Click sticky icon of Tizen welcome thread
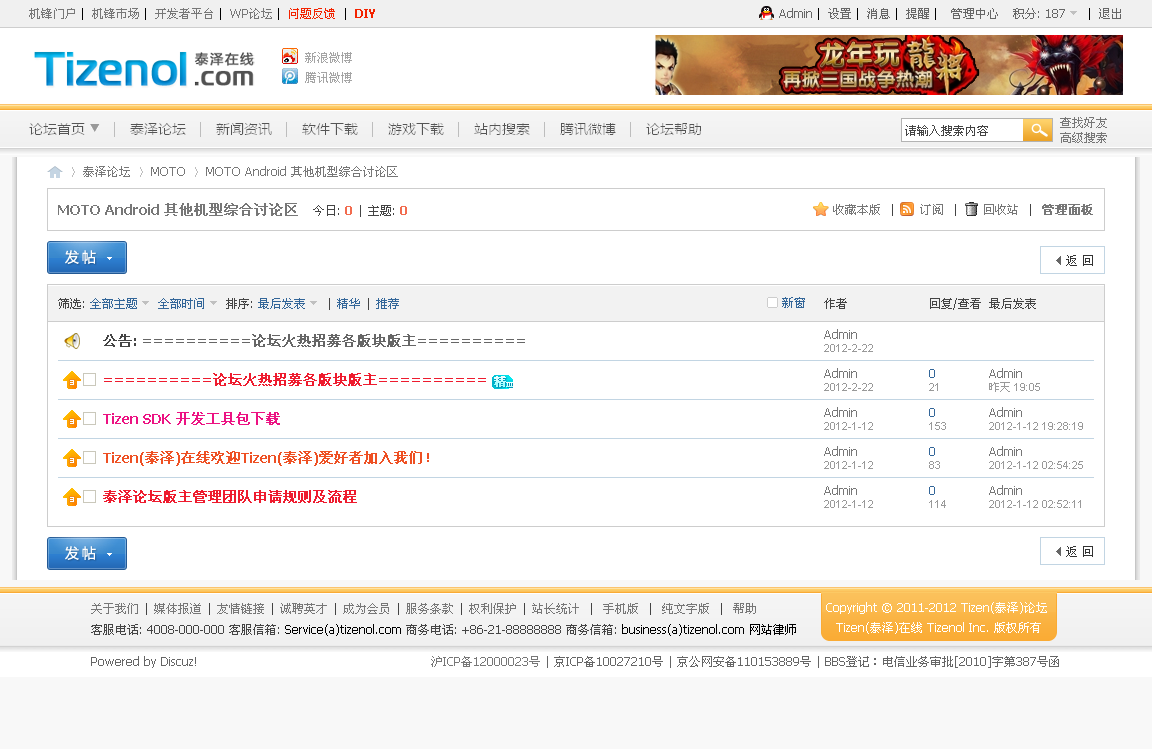 [72, 458]
